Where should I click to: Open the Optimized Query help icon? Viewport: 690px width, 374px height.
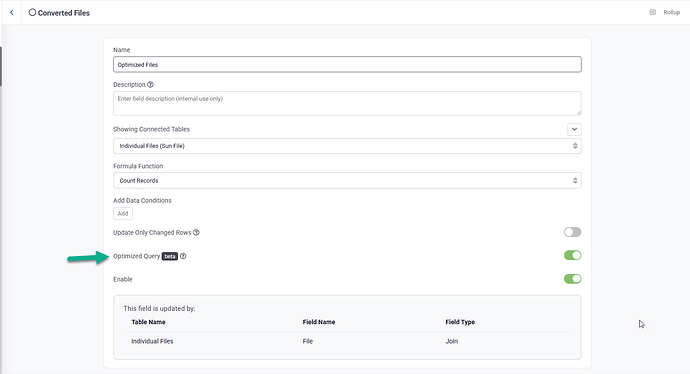183,256
